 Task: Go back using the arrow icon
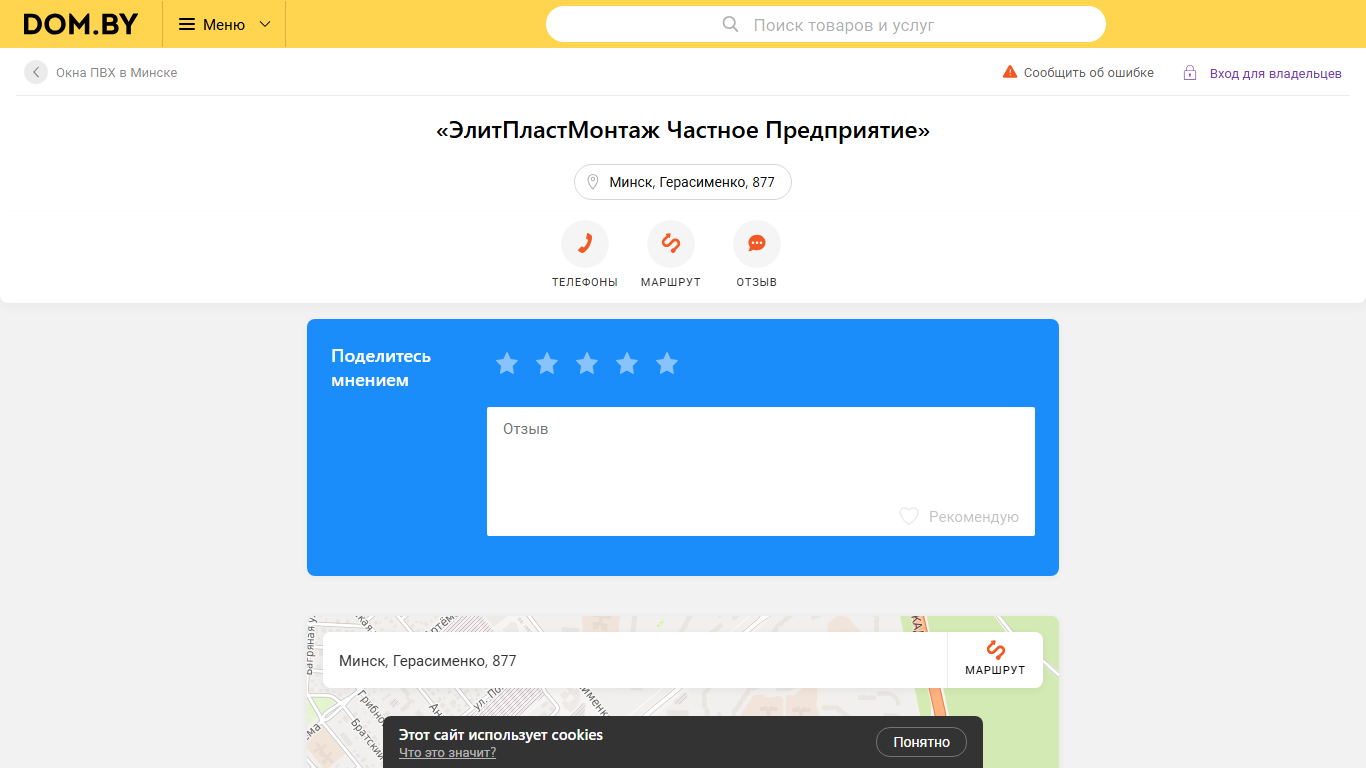coord(36,72)
